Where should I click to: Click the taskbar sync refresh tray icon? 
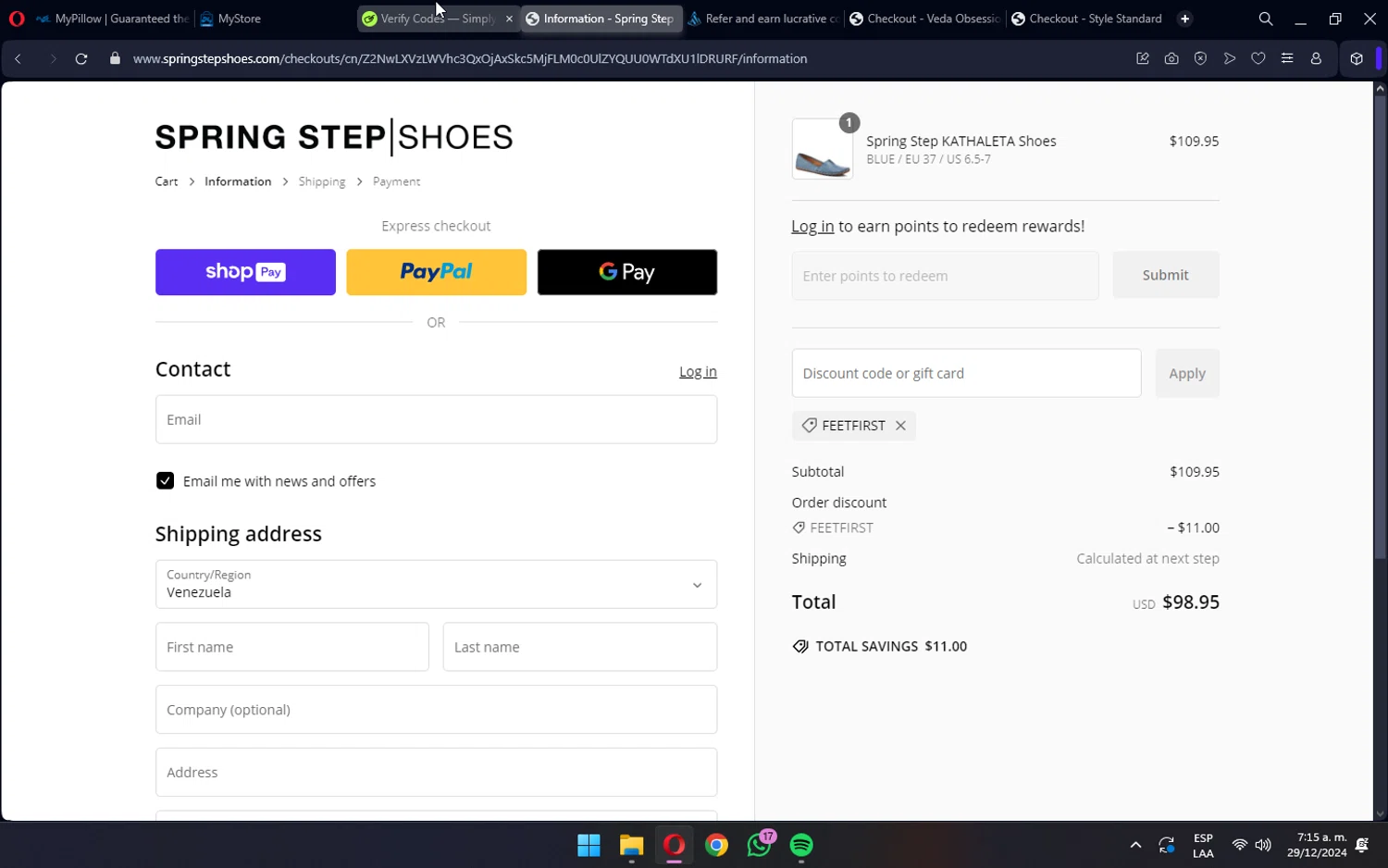click(1167, 845)
